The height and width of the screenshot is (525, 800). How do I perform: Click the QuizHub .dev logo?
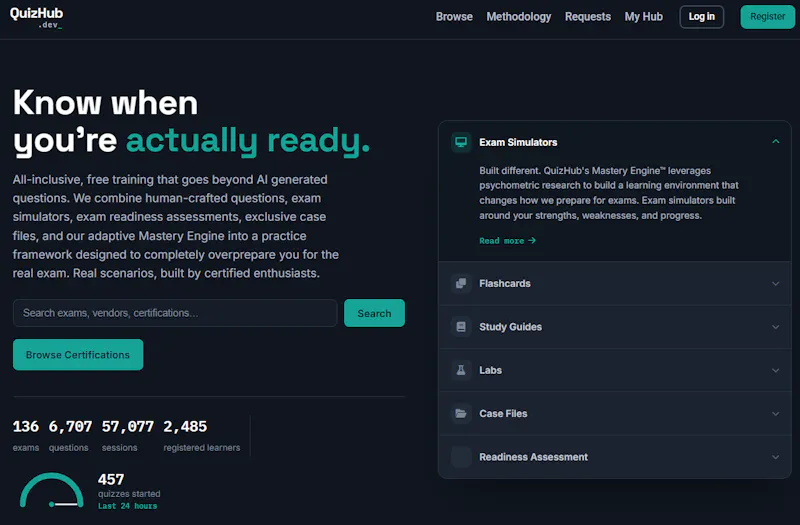pyautogui.click(x=36, y=18)
